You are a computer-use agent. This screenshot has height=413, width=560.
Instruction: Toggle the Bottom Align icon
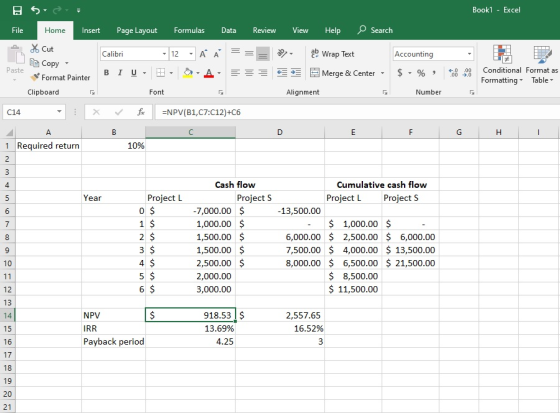point(263,54)
